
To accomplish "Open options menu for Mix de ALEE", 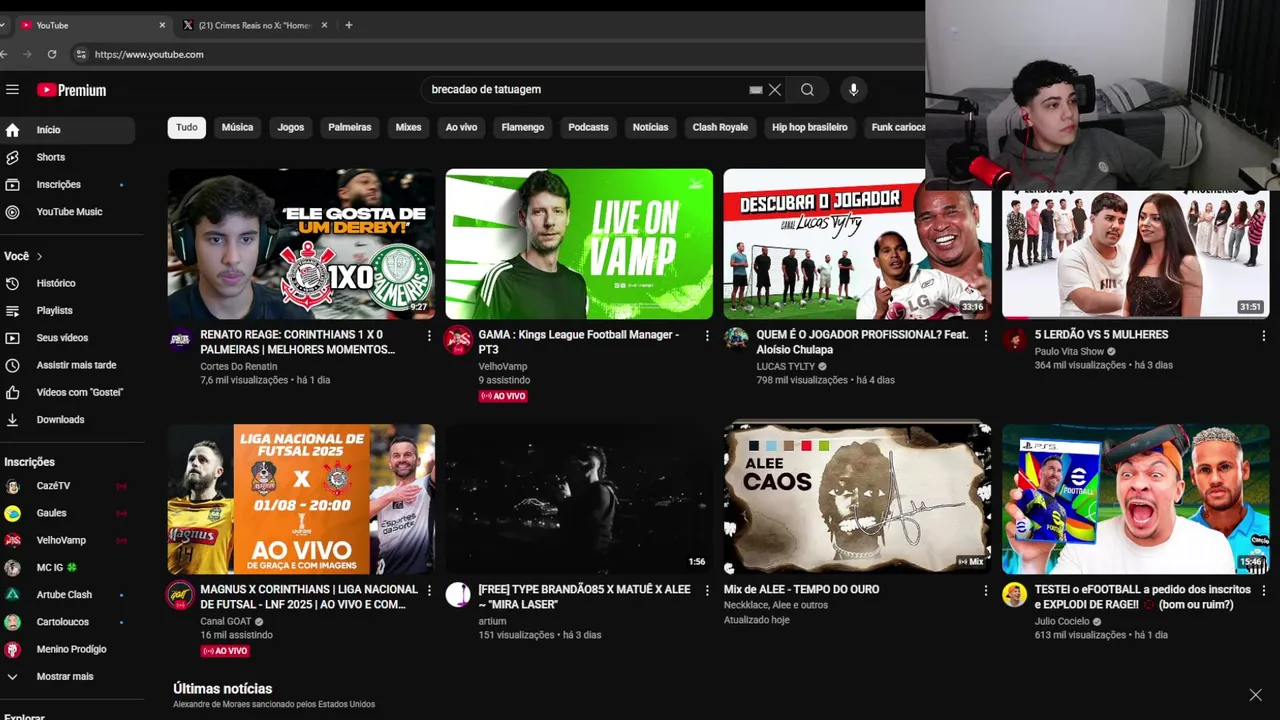I will 985,591.
